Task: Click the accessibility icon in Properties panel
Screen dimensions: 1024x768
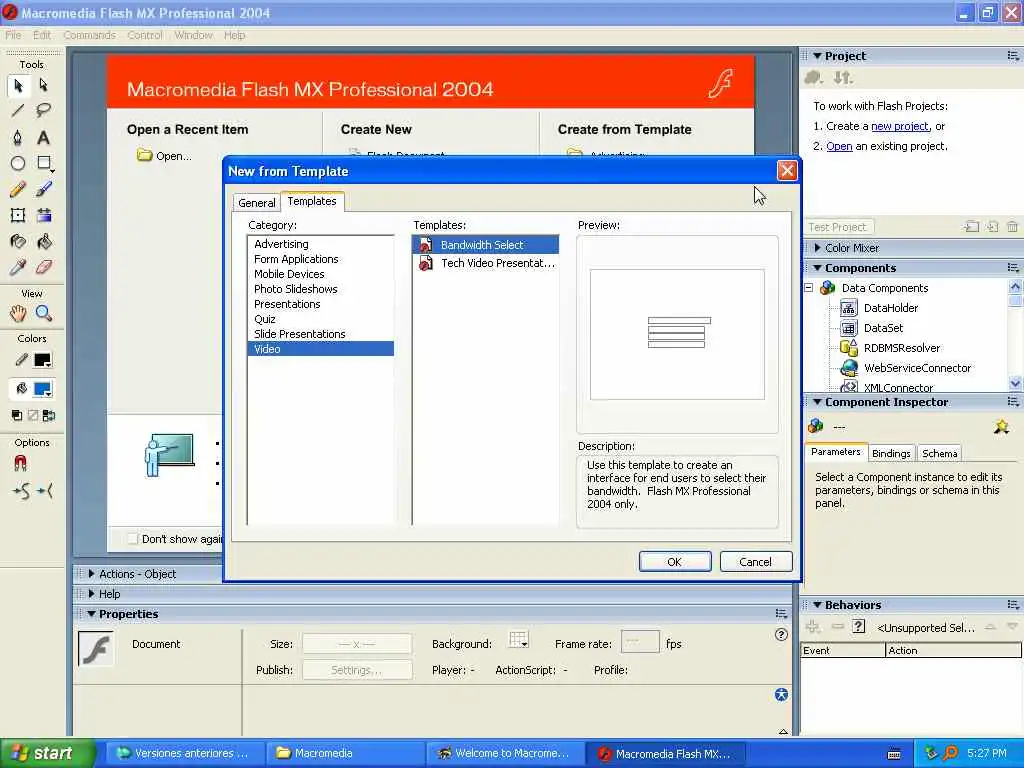Action: 781,695
